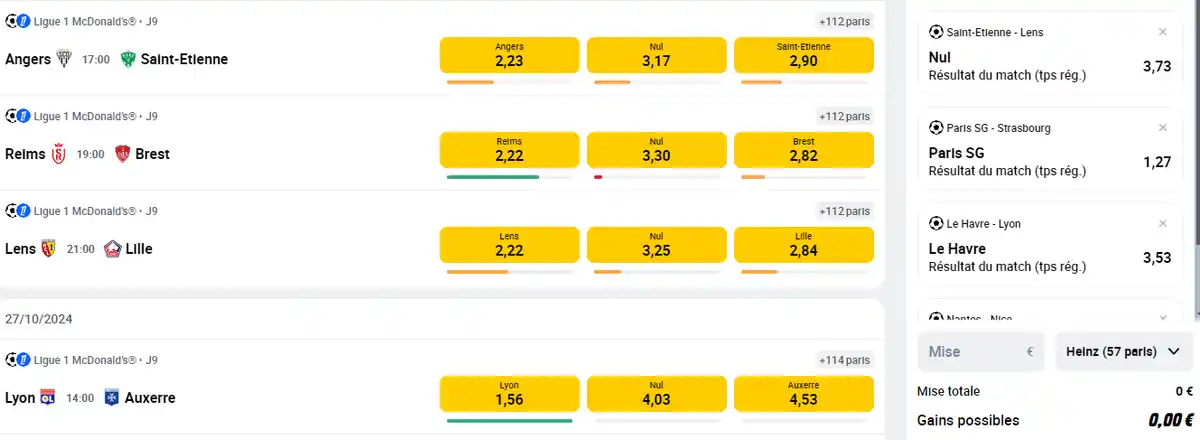Select Angers win odds 2,23
This screenshot has width=1200, height=440.
tap(510, 55)
